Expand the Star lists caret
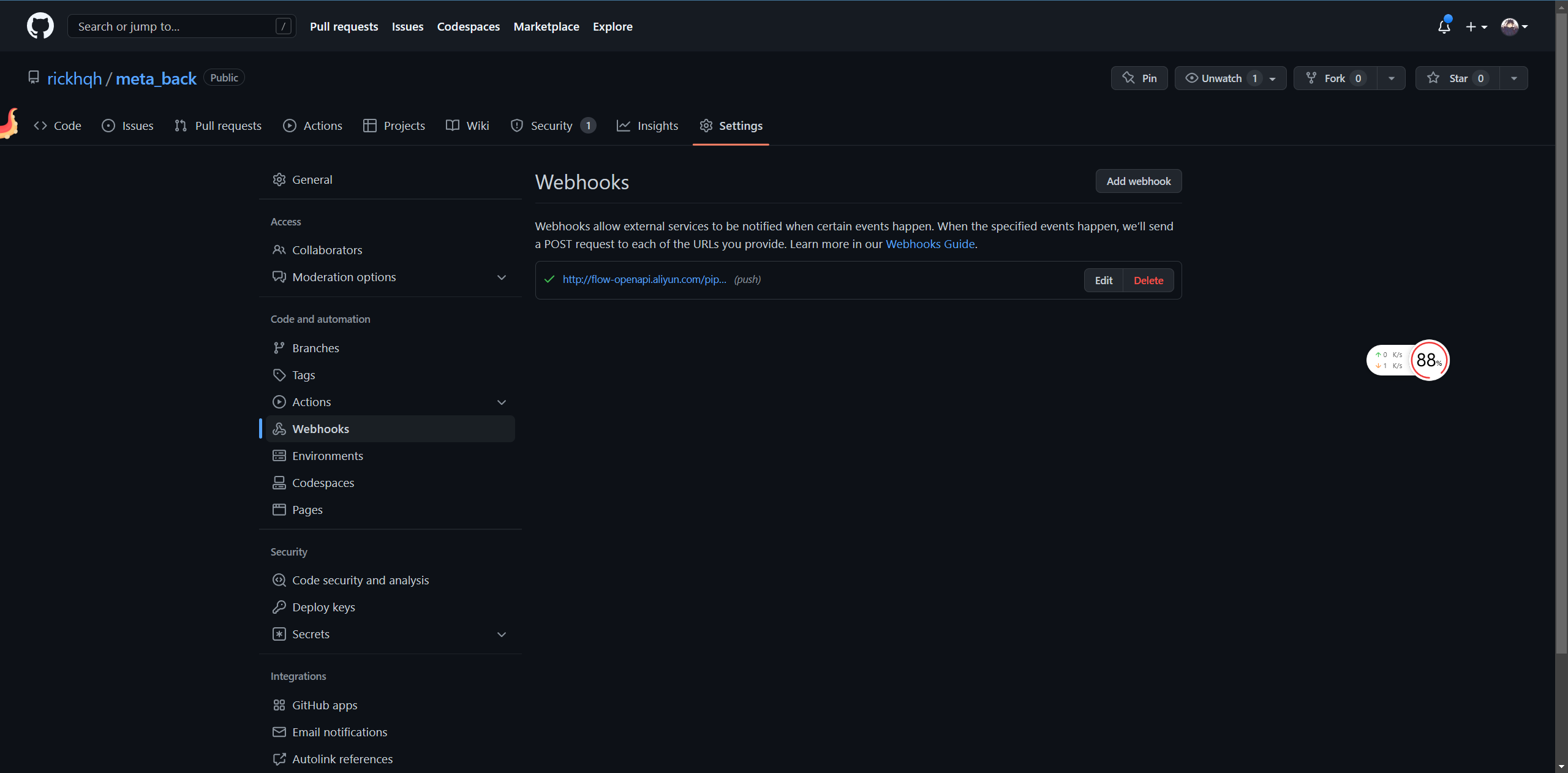This screenshot has height=773, width=1568. [1514, 78]
